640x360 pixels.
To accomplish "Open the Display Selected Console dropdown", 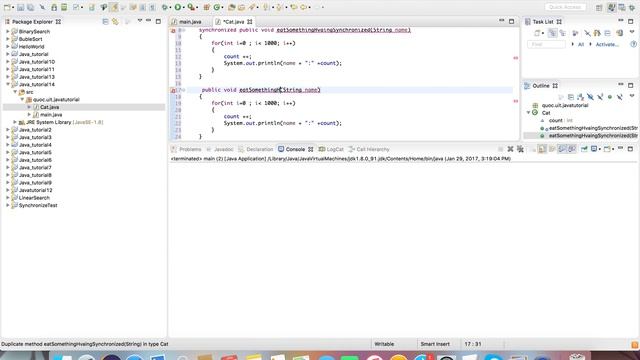I will tap(600, 149).
